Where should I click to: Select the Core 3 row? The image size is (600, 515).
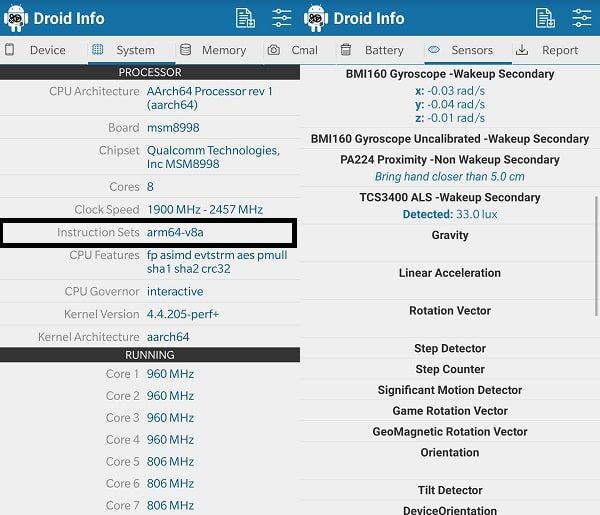coord(150,417)
